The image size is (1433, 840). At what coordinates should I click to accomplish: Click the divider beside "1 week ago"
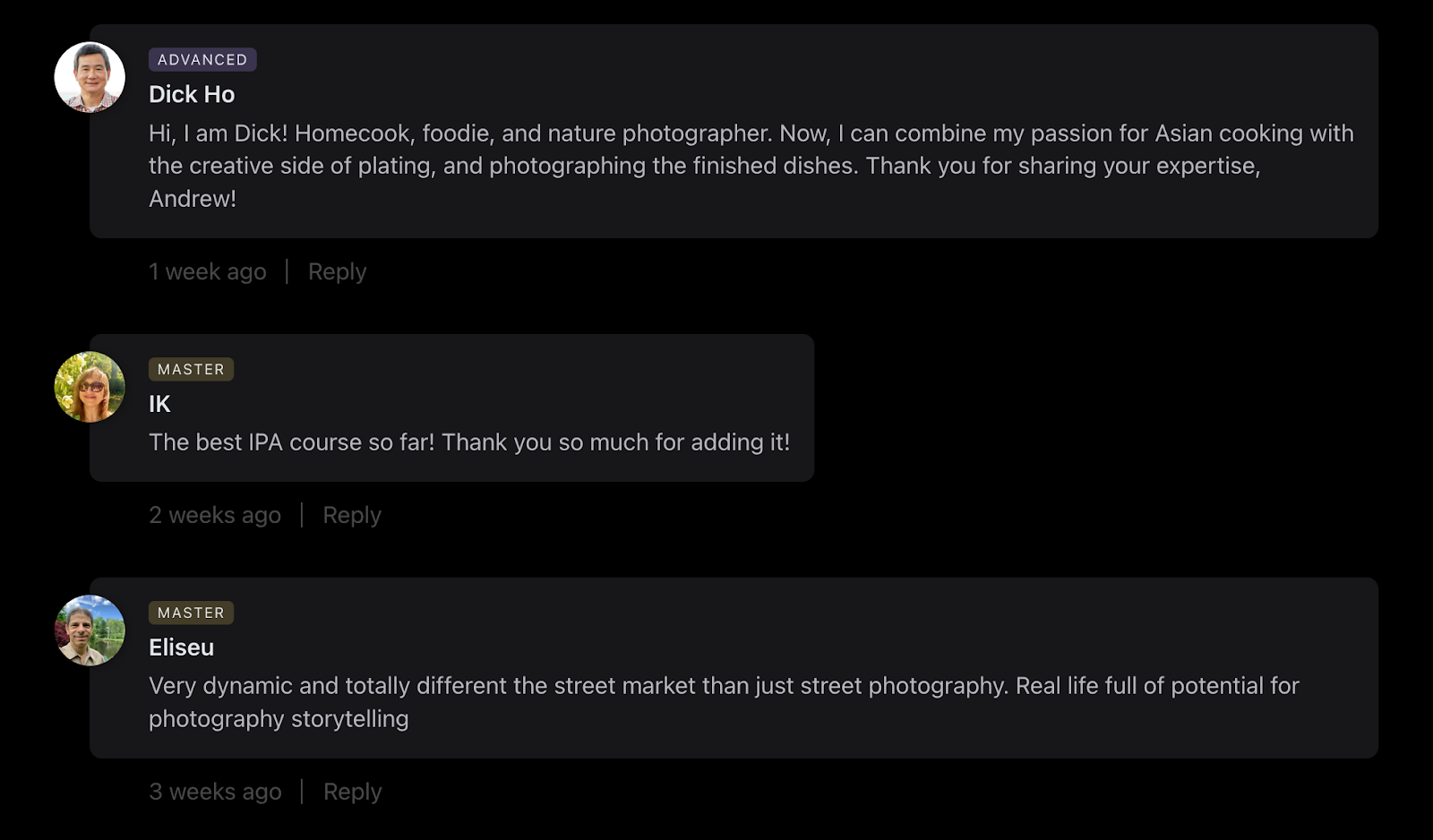[287, 271]
